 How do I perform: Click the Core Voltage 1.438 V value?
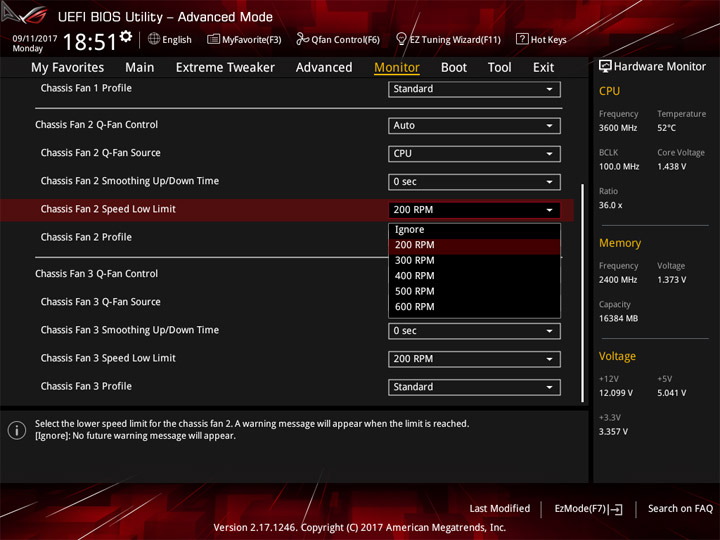click(671, 167)
